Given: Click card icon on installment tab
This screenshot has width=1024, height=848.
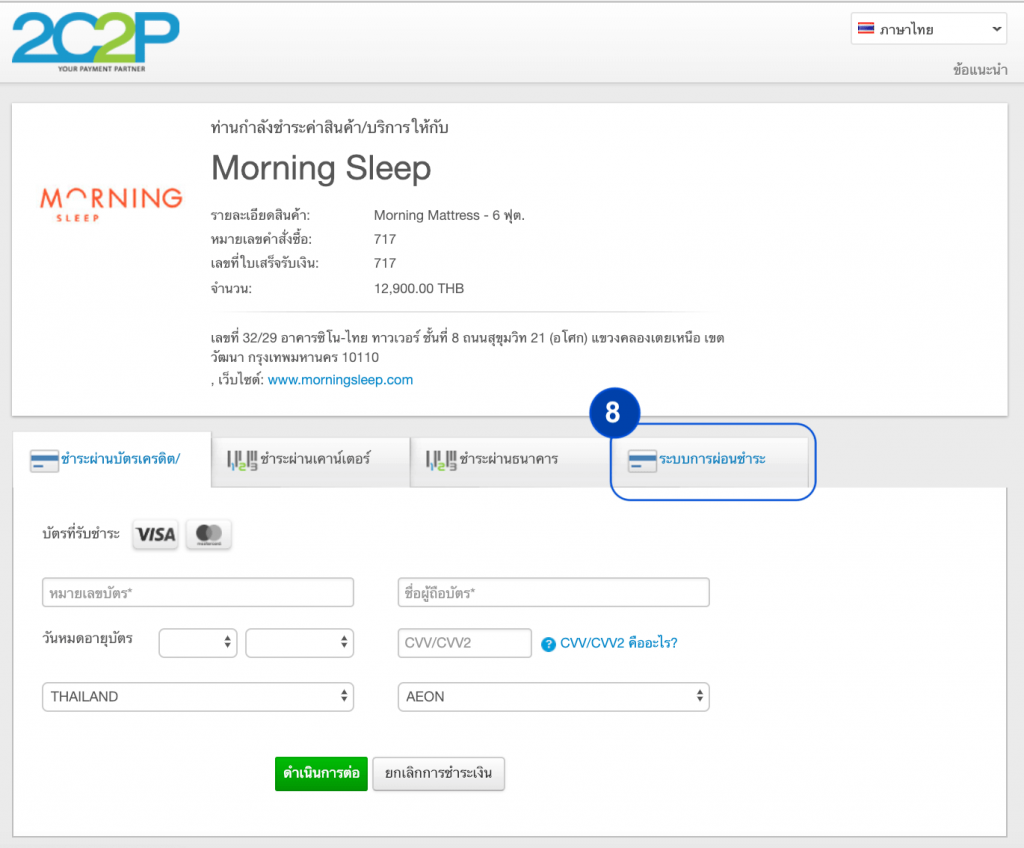Looking at the screenshot, I should (x=642, y=461).
